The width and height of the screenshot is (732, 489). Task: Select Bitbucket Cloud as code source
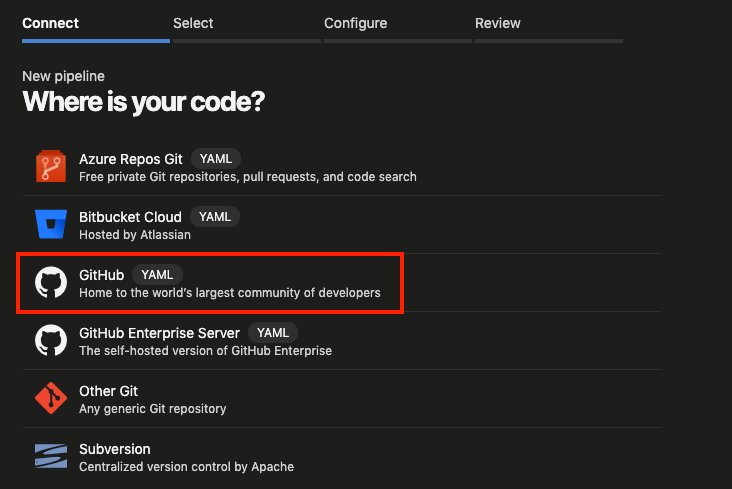pos(342,225)
